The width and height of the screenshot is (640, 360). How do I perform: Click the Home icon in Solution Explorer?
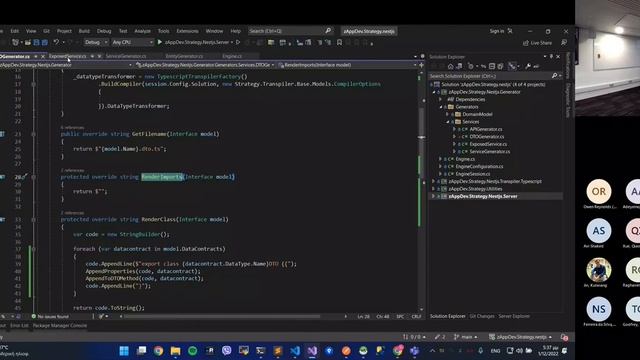coord(451,66)
